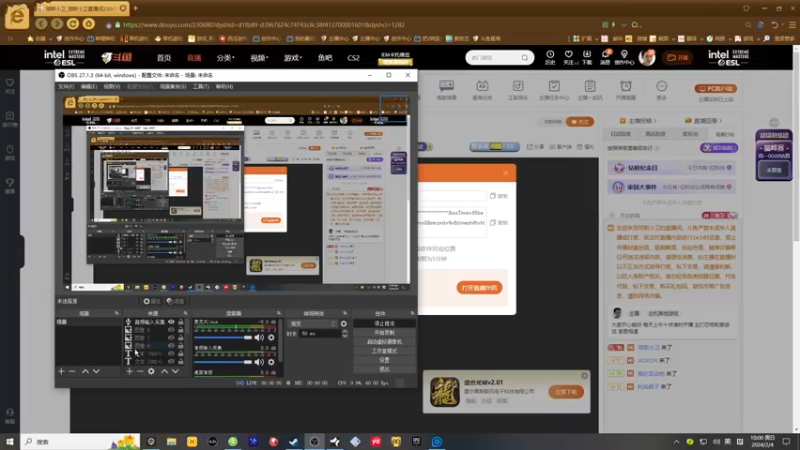
Task: Click the transition duration value field
Action: click(320, 333)
